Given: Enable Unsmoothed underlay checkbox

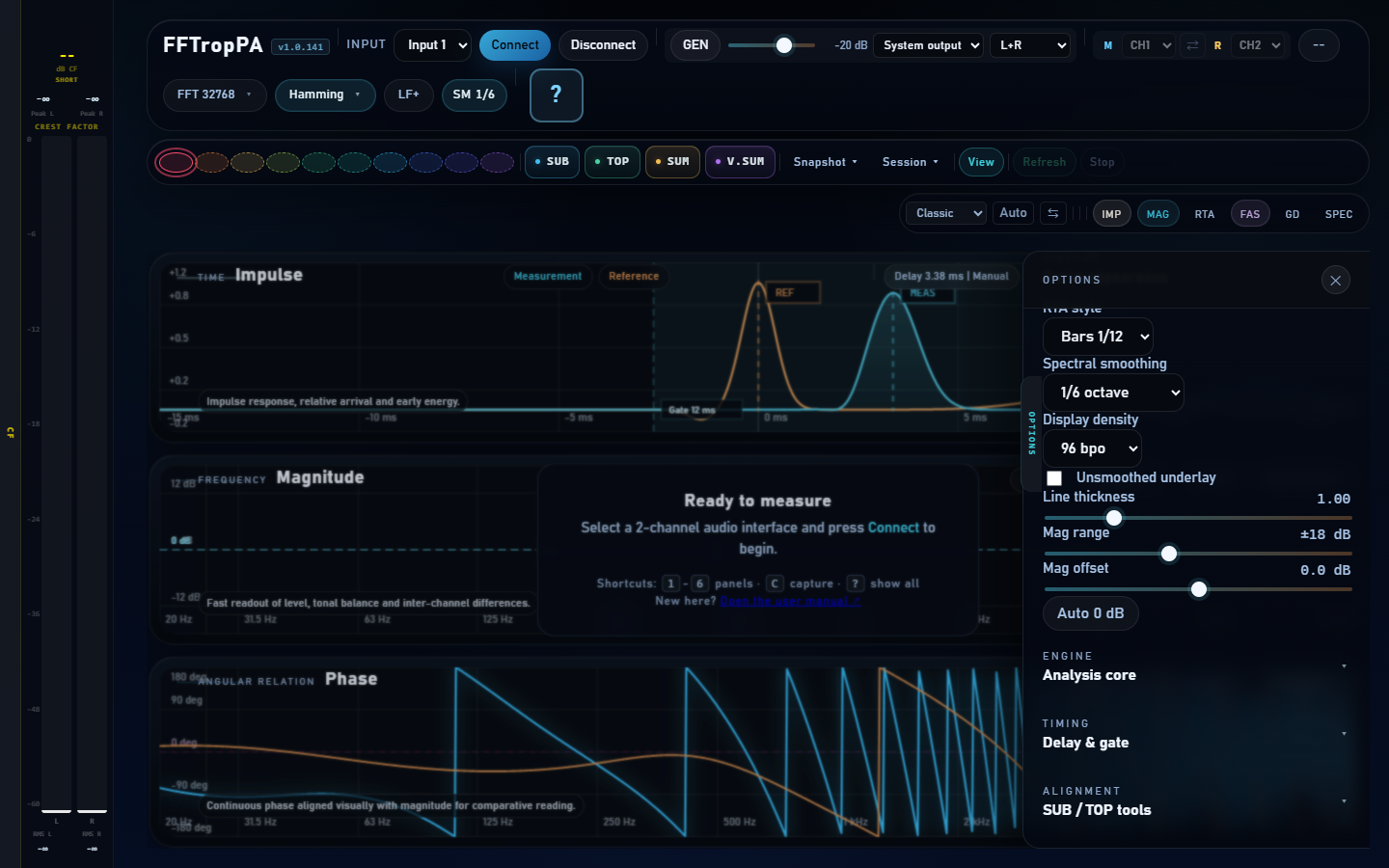Looking at the screenshot, I should tap(1054, 478).
